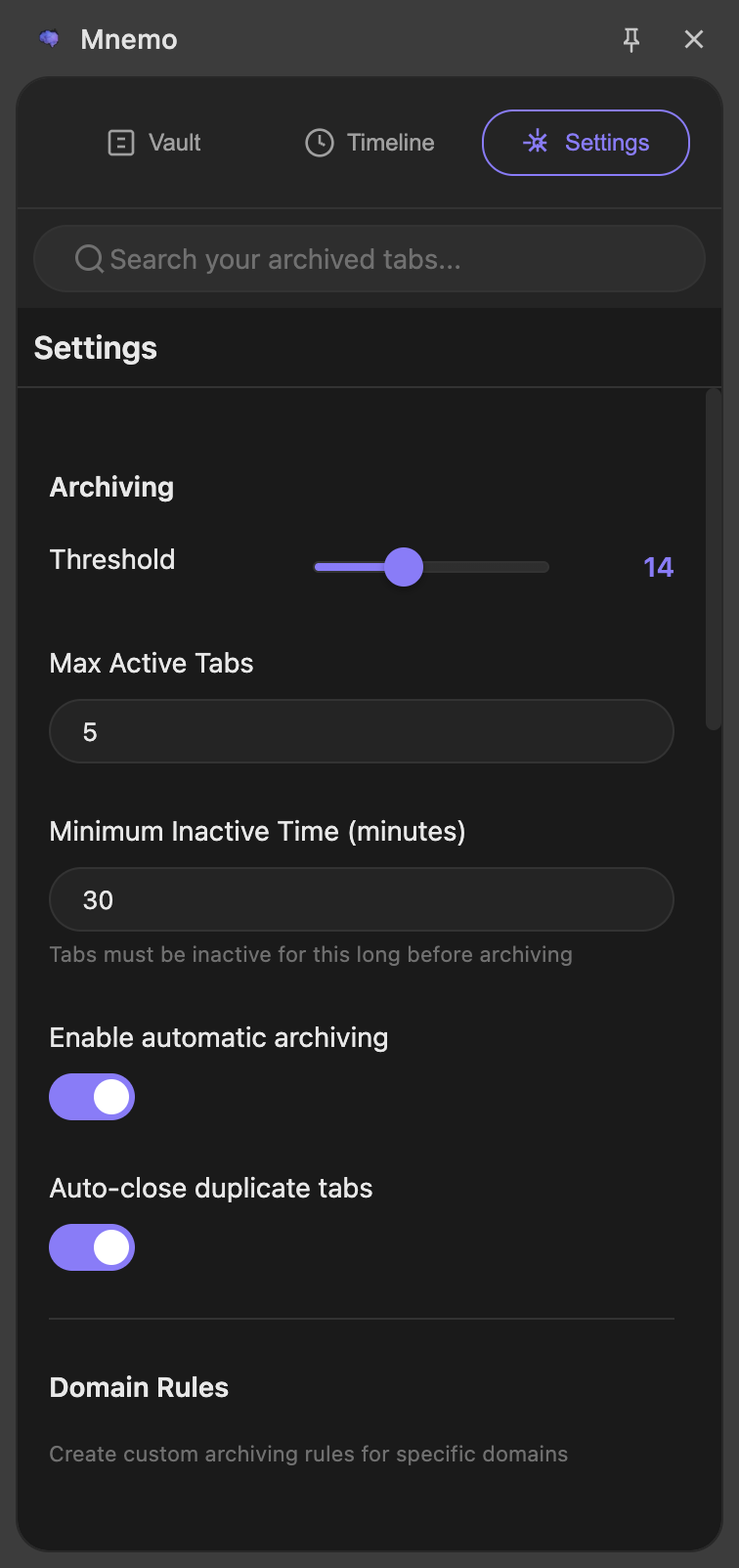739x1568 pixels.
Task: Select the Minimum Inactive Time field
Action: pyautogui.click(x=362, y=899)
